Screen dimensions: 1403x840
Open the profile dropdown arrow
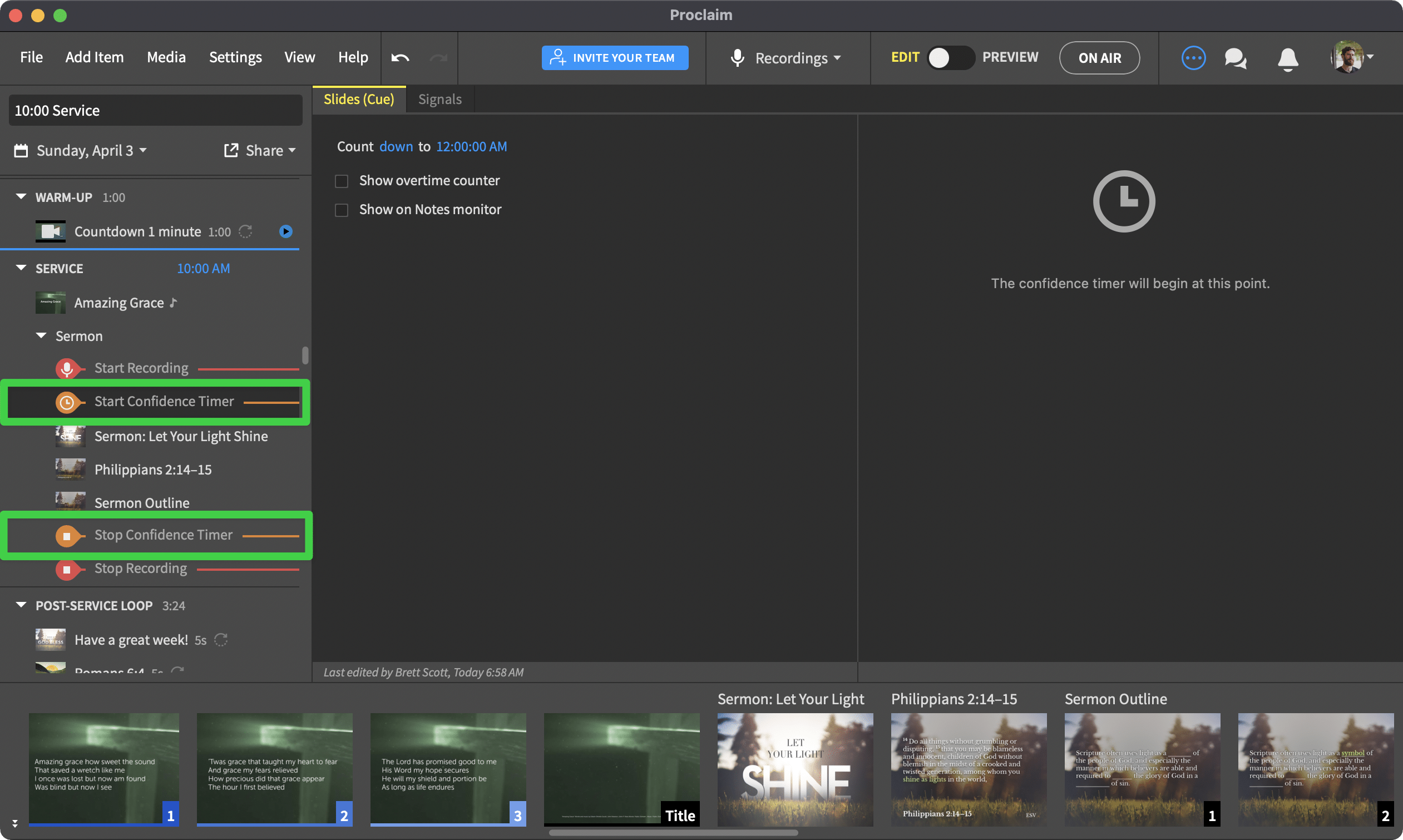click(x=1370, y=57)
